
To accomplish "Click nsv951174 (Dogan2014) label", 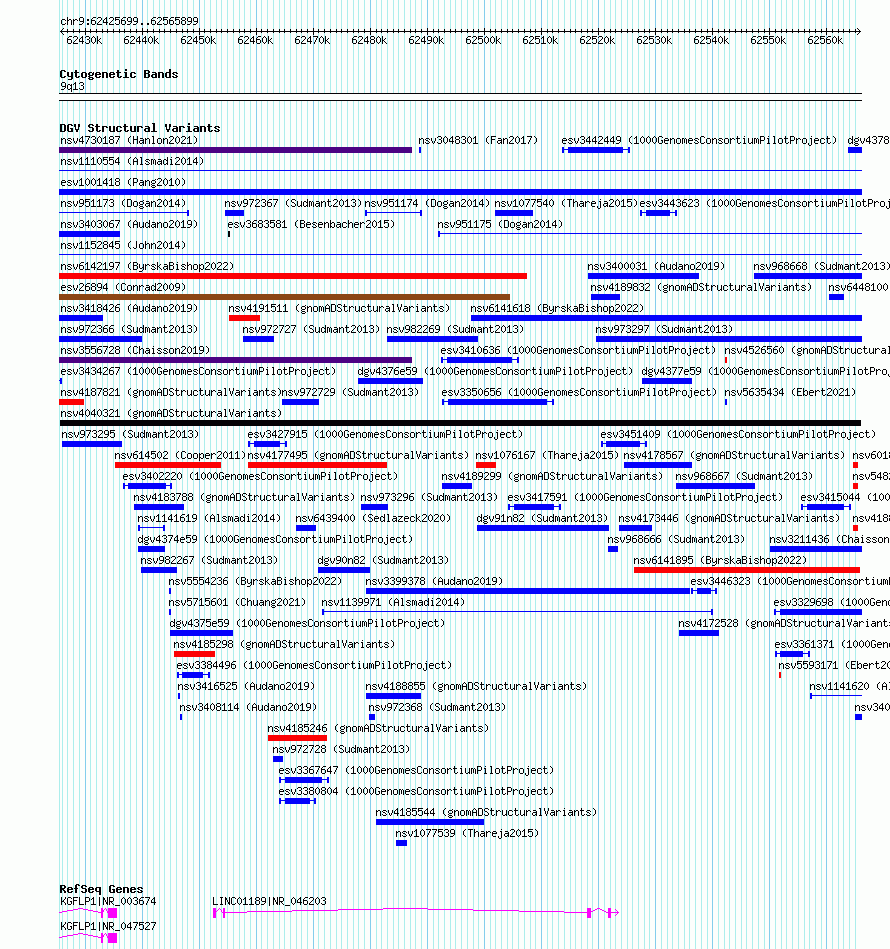I will 427,203.
